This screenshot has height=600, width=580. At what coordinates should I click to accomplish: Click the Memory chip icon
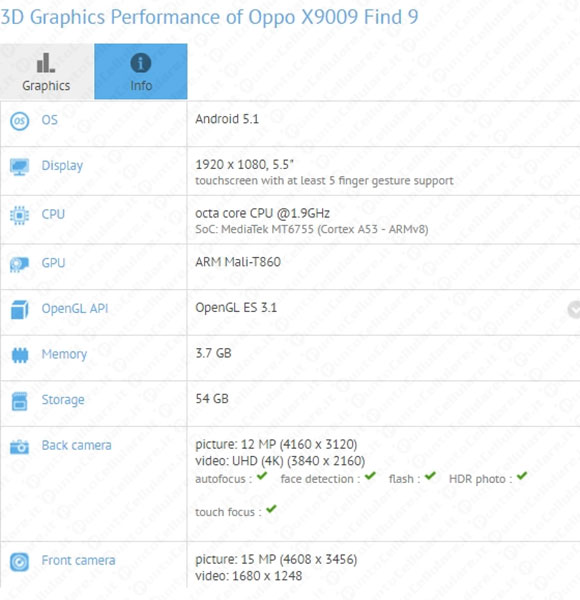[20, 355]
